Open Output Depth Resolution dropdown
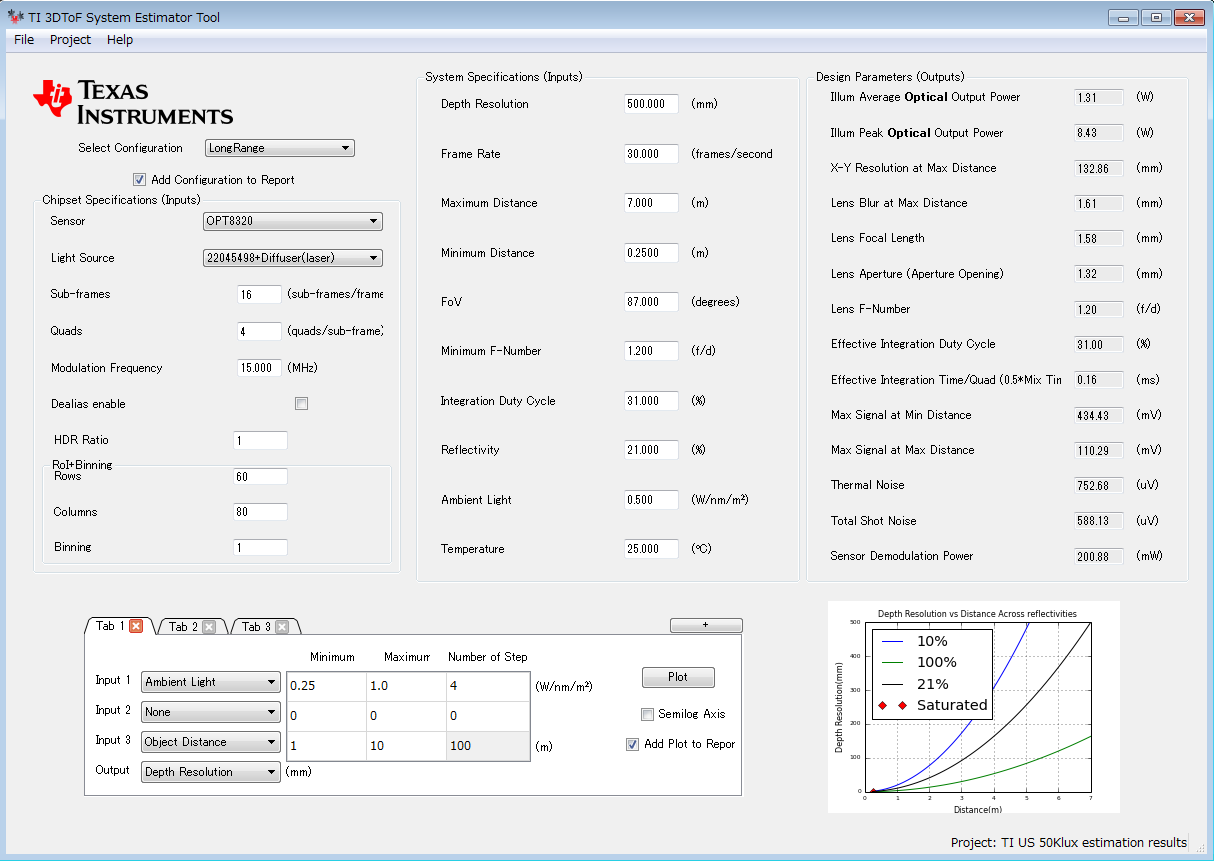 point(210,772)
